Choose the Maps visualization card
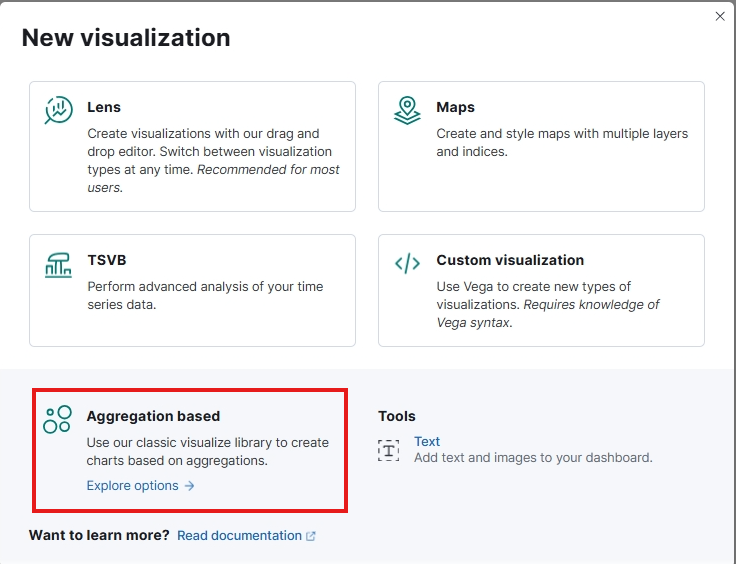Screen dimensions: 736x564 point(541,146)
